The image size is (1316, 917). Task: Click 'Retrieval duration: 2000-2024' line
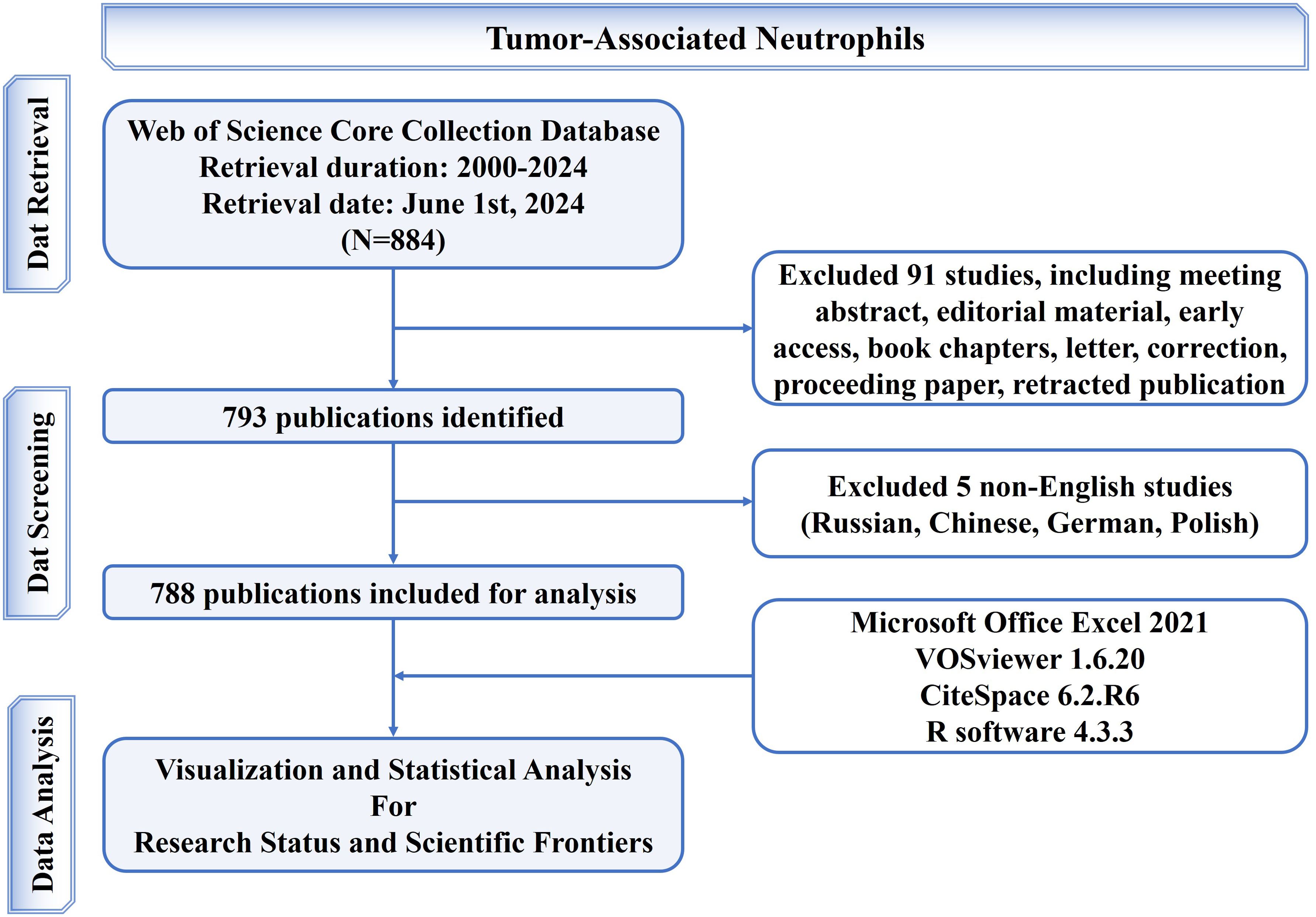pos(393,167)
